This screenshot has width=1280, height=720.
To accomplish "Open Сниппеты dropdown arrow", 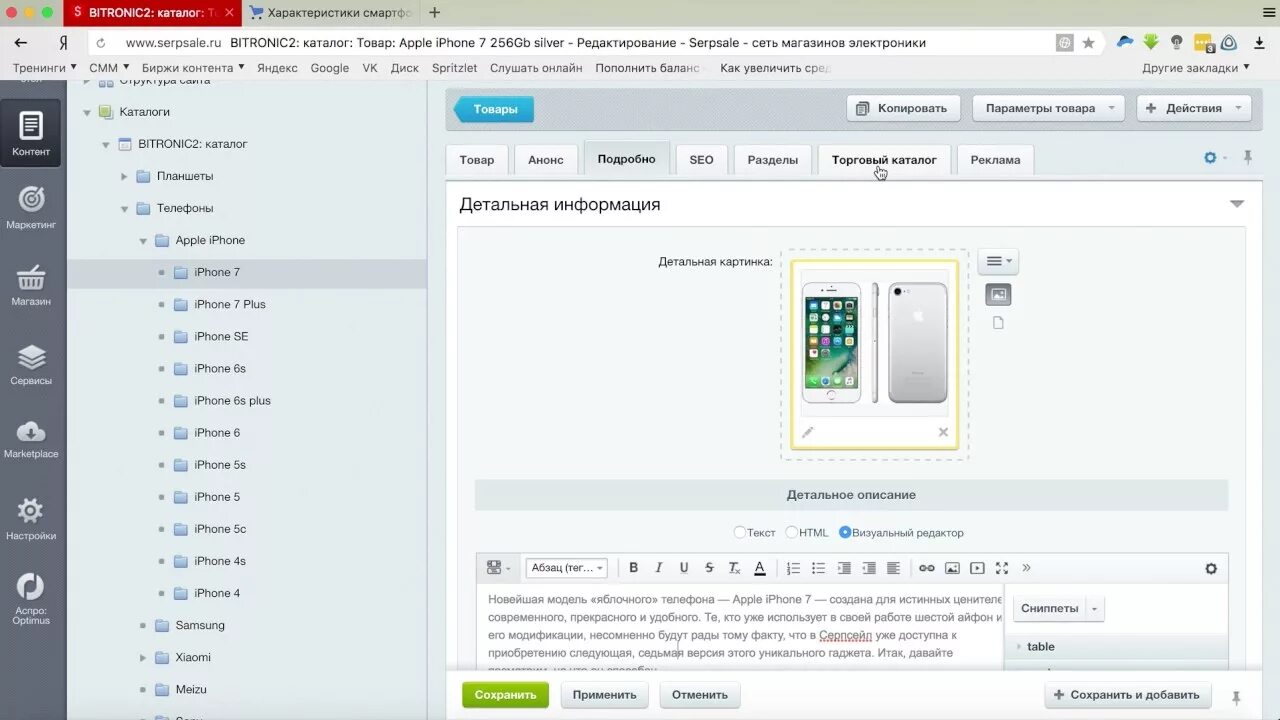I will (1094, 608).
